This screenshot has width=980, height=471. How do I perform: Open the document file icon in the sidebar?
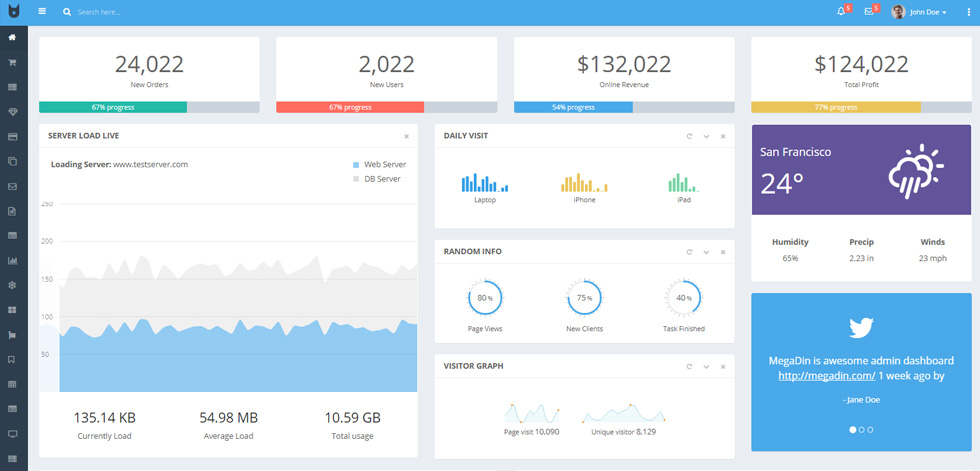click(12, 211)
